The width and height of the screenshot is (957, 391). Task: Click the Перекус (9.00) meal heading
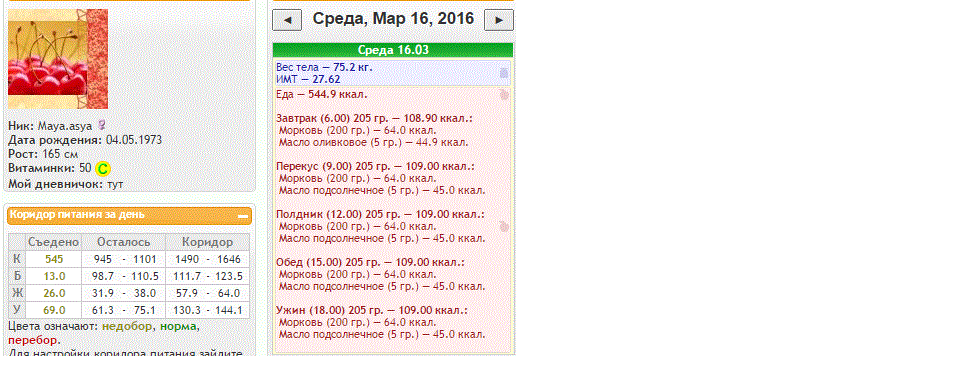[x=375, y=167]
